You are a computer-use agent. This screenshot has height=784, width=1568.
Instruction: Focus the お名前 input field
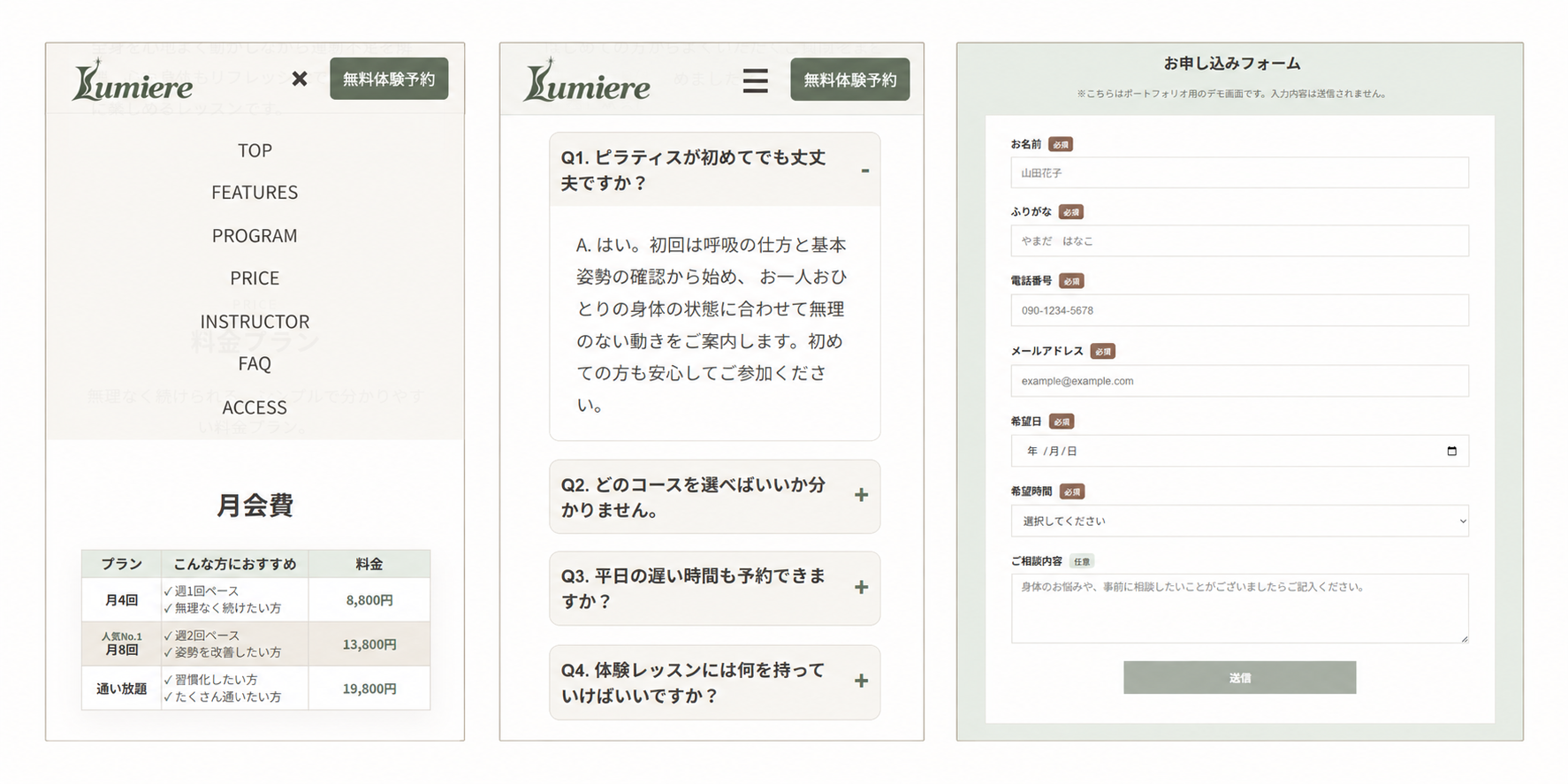click(1239, 172)
